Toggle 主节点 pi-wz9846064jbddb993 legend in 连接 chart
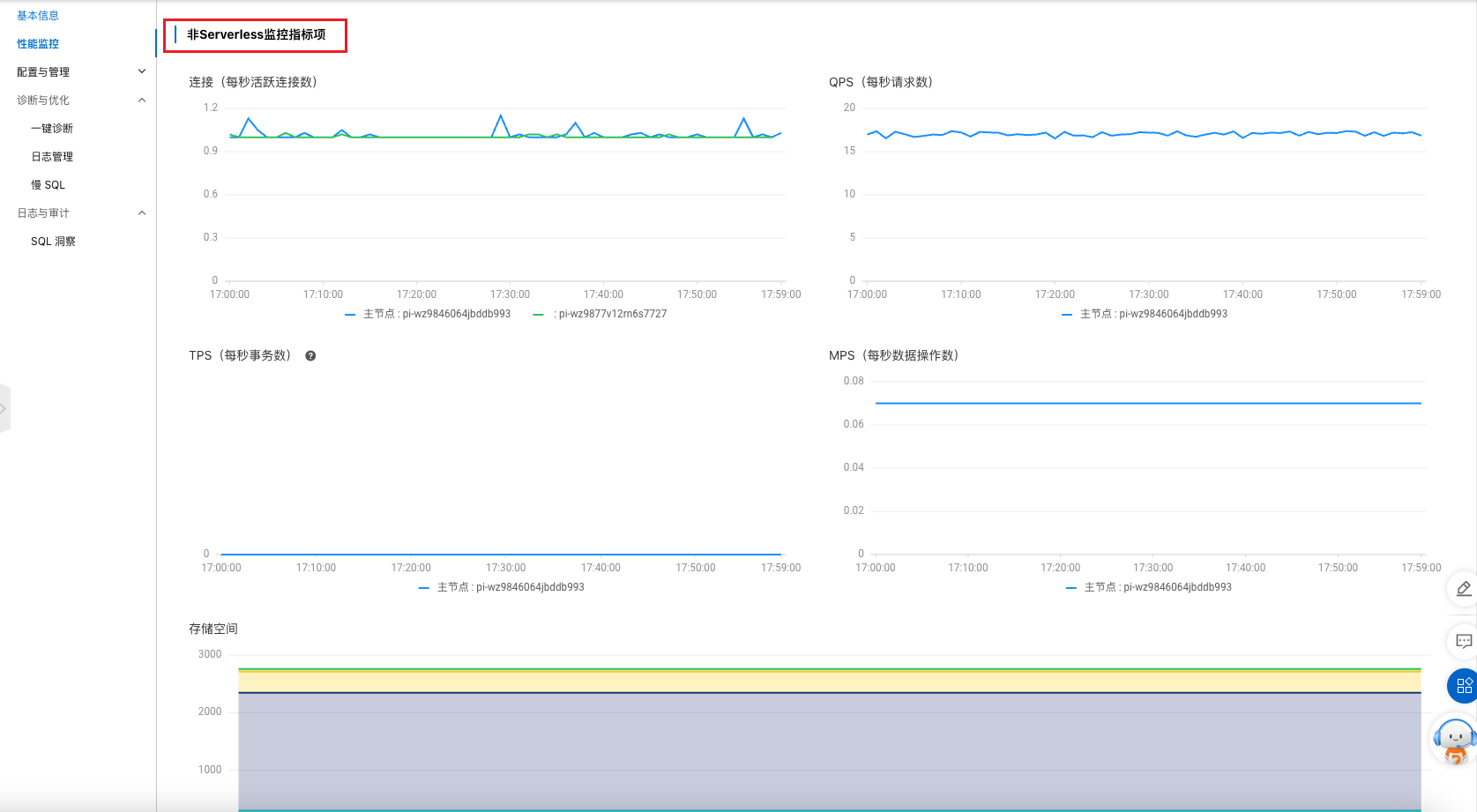1477x812 pixels. coord(428,314)
